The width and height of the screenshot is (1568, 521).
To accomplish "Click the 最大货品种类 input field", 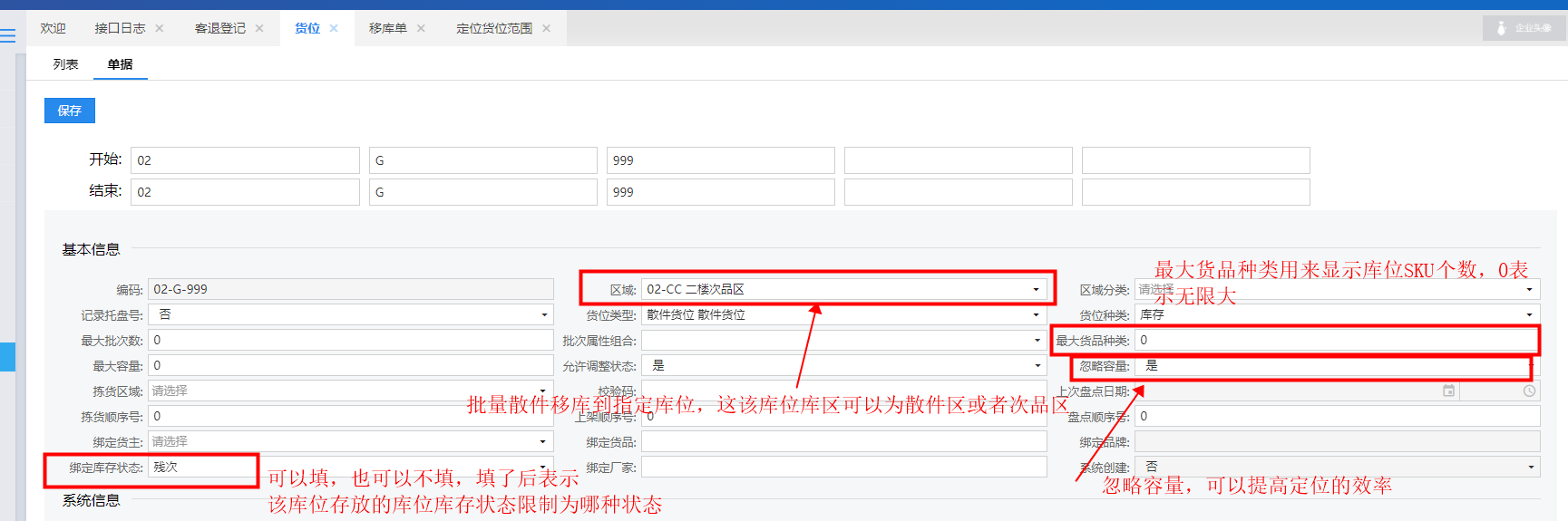I will coord(1335,341).
